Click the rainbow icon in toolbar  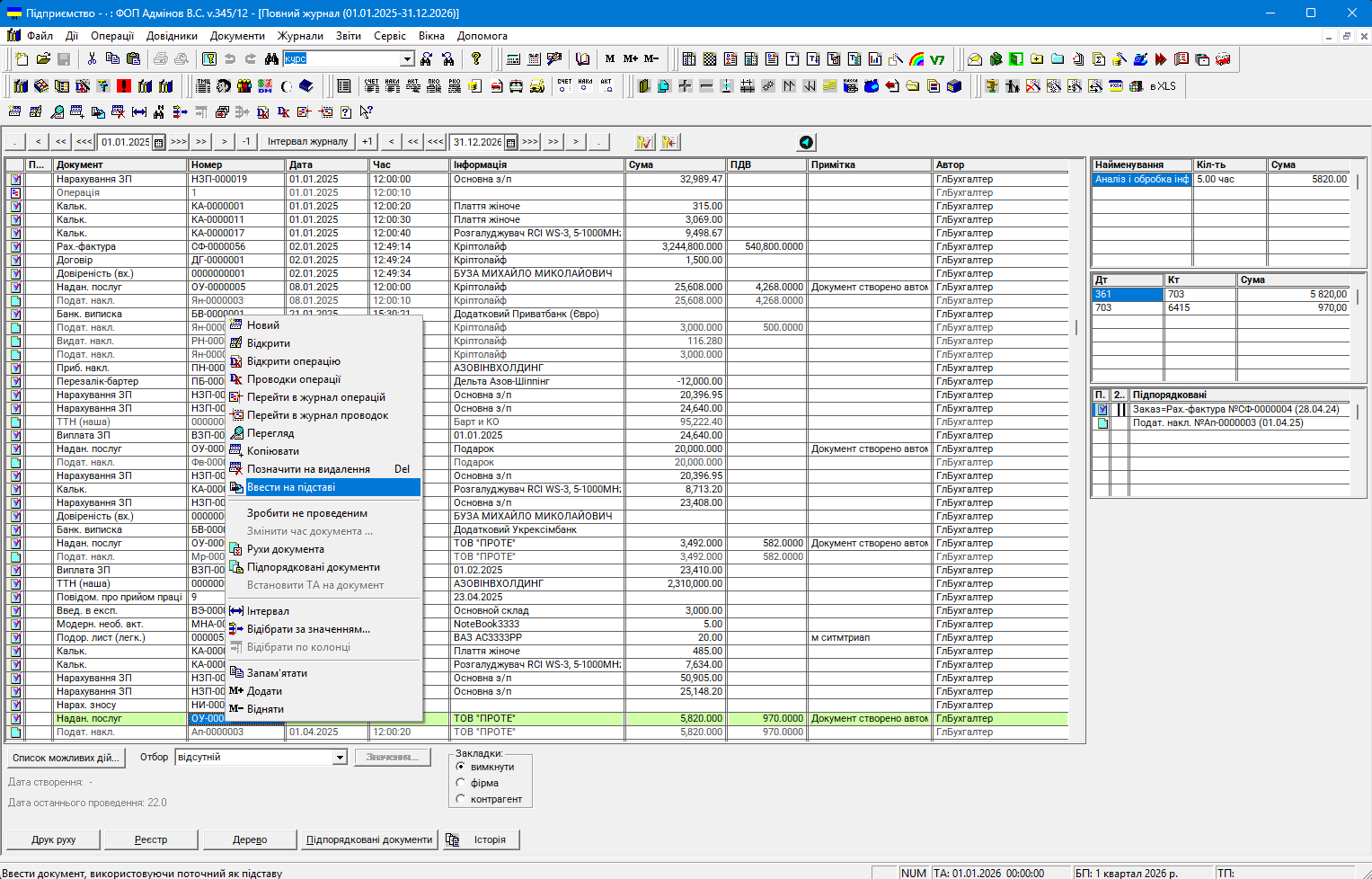(916, 59)
